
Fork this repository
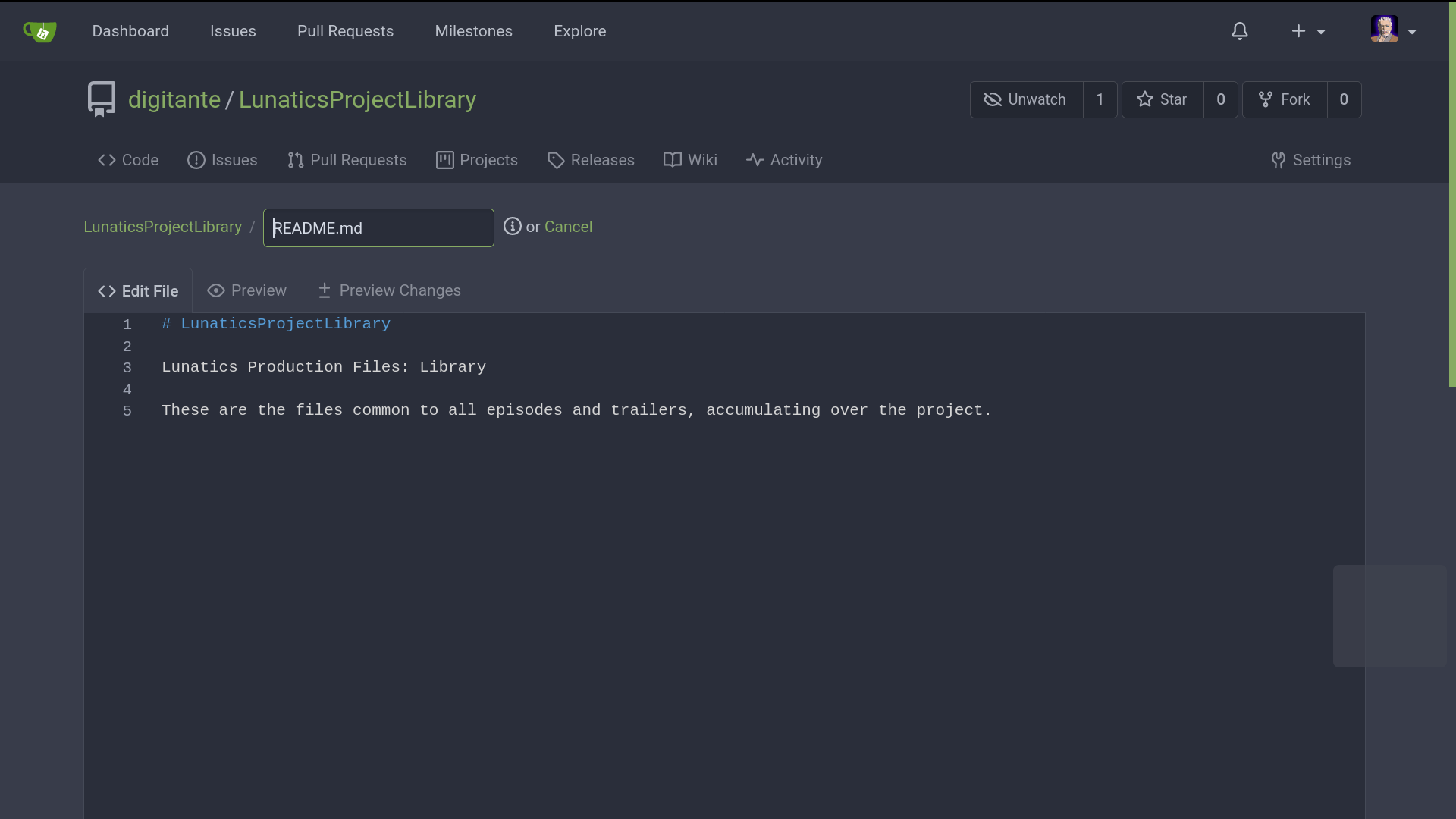click(1285, 99)
